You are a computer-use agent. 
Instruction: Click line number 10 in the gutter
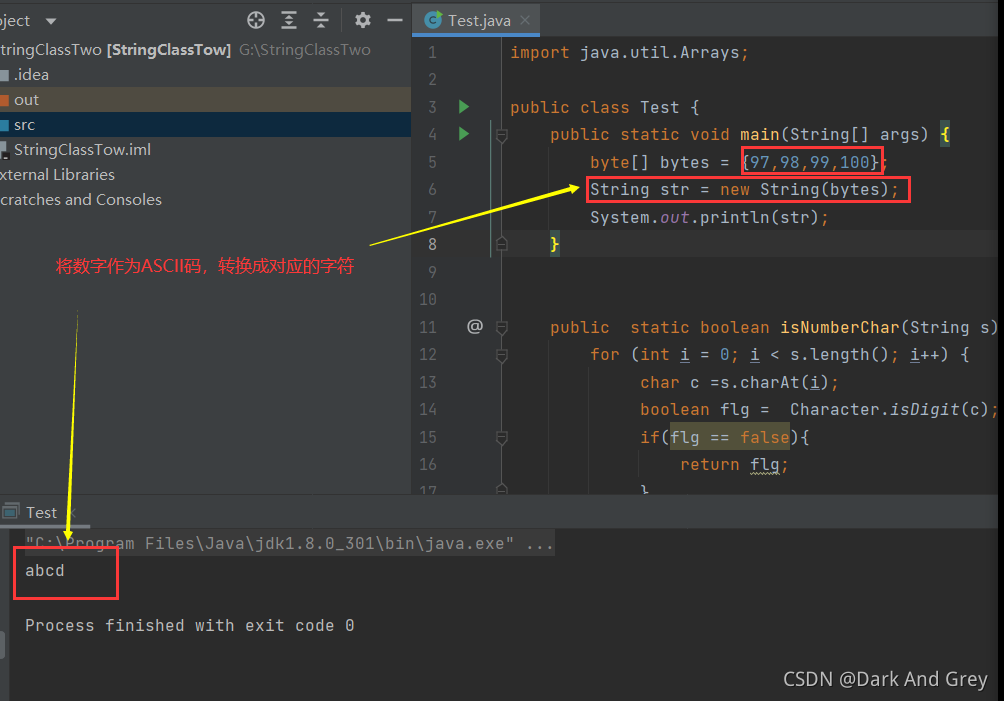pos(428,300)
